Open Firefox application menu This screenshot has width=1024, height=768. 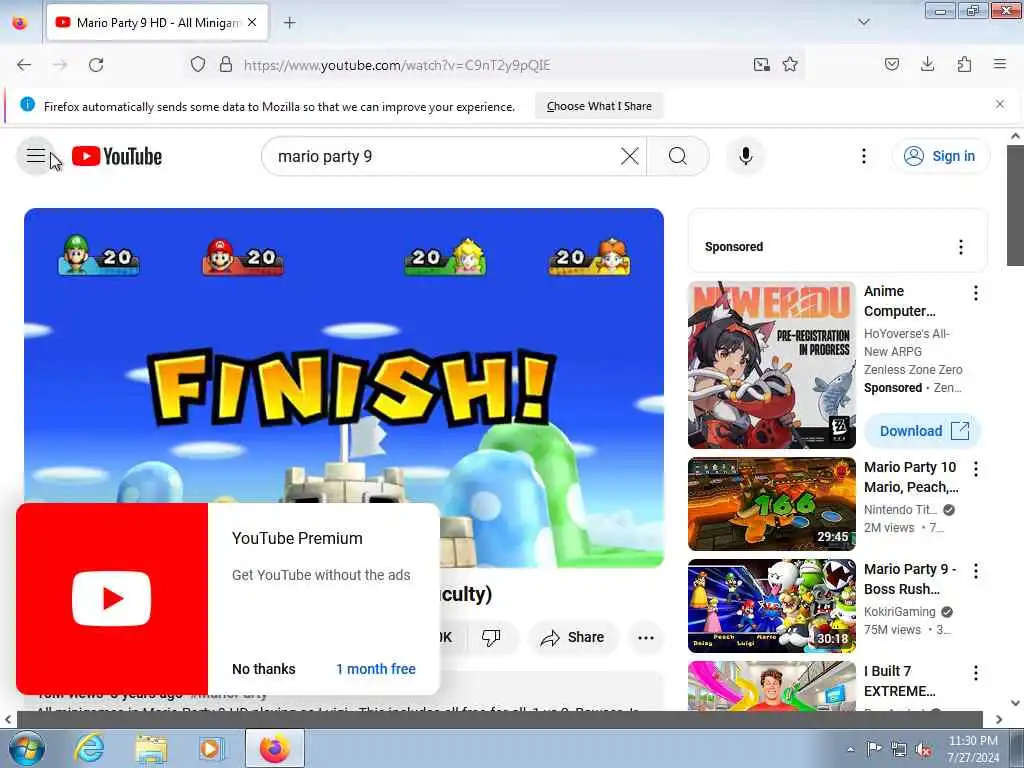click(1000, 64)
